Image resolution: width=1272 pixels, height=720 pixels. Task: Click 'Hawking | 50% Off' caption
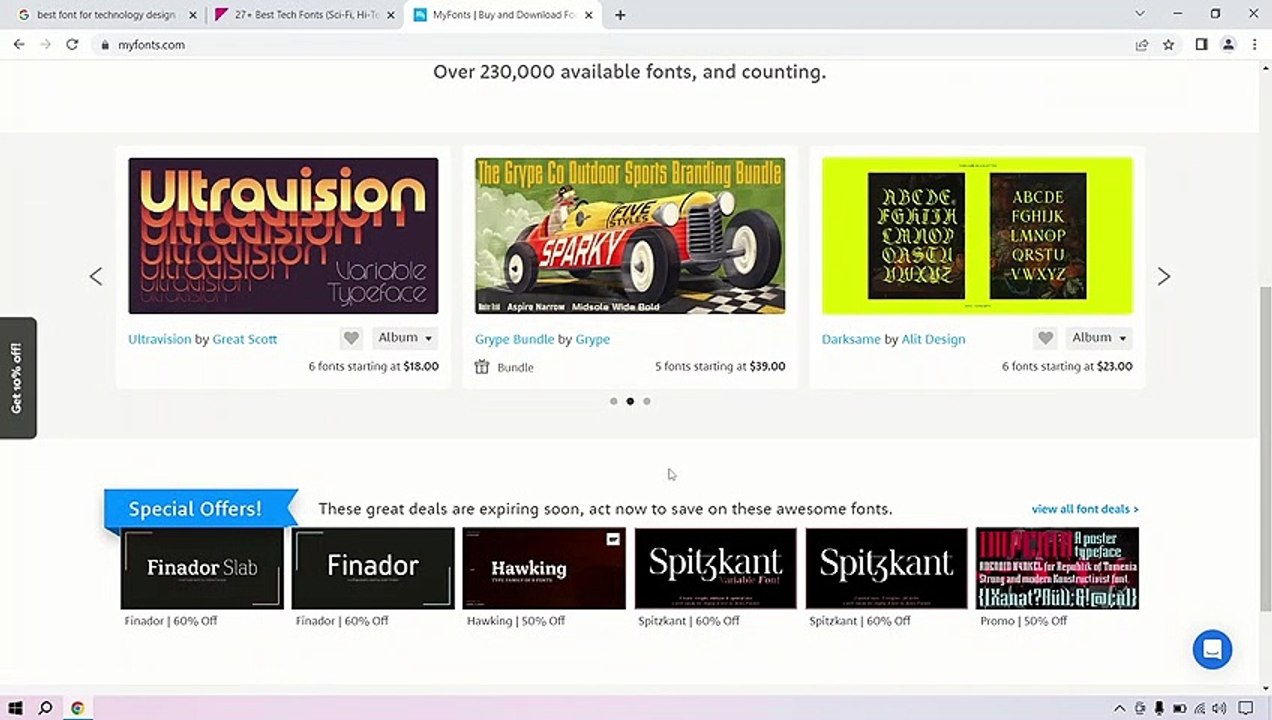[x=516, y=621]
